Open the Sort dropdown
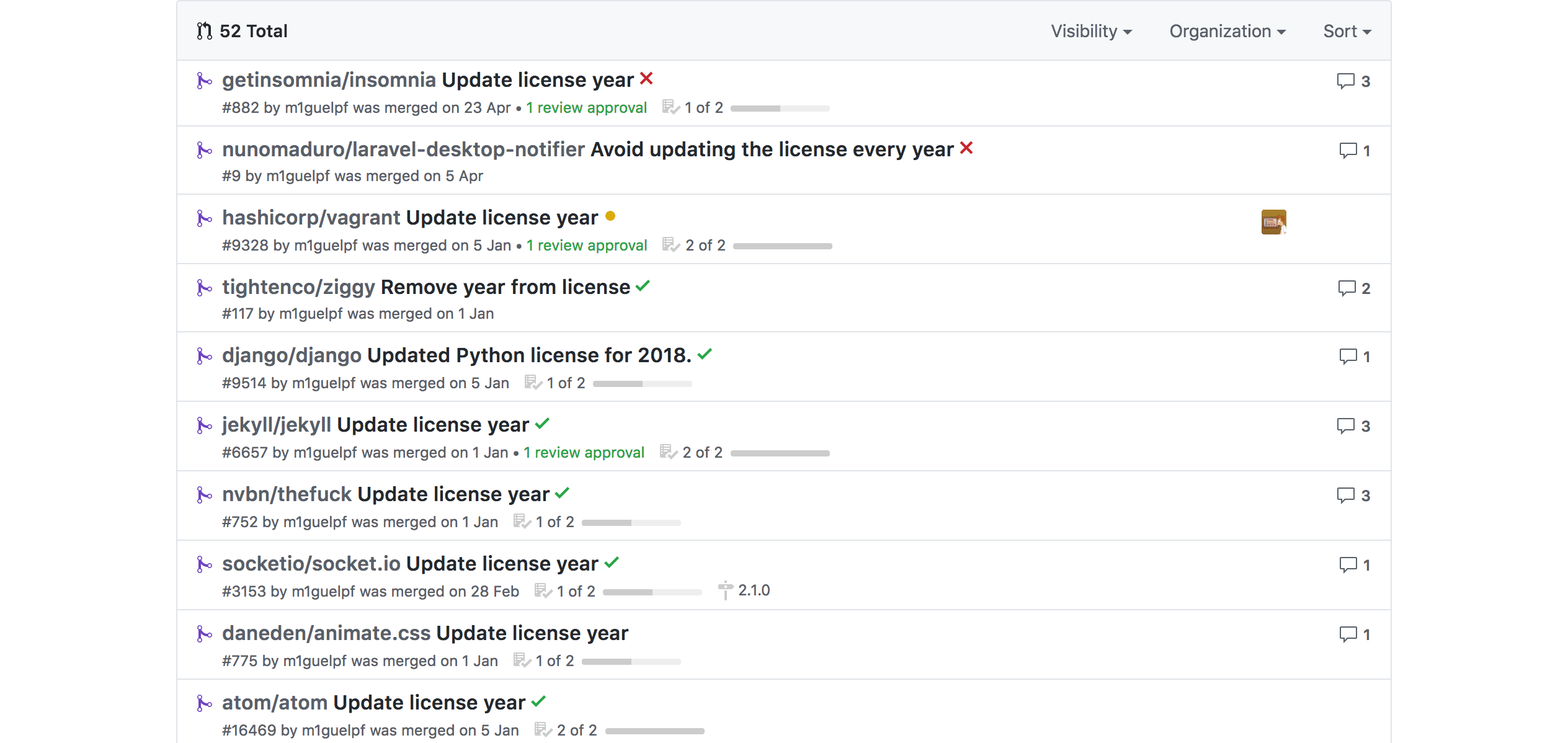The width and height of the screenshot is (1568, 743). click(1347, 31)
